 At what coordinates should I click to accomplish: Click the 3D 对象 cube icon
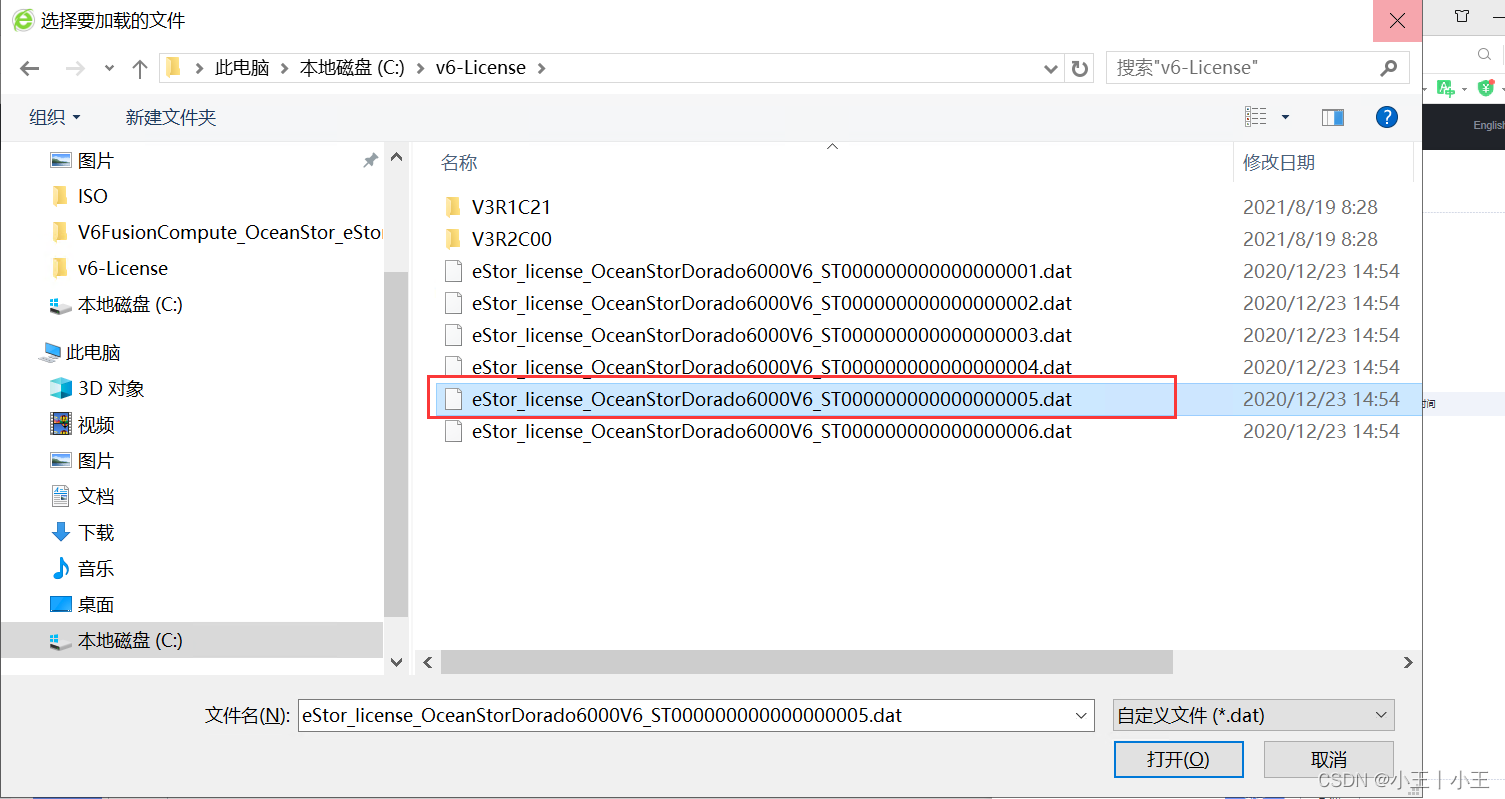[x=62, y=388]
